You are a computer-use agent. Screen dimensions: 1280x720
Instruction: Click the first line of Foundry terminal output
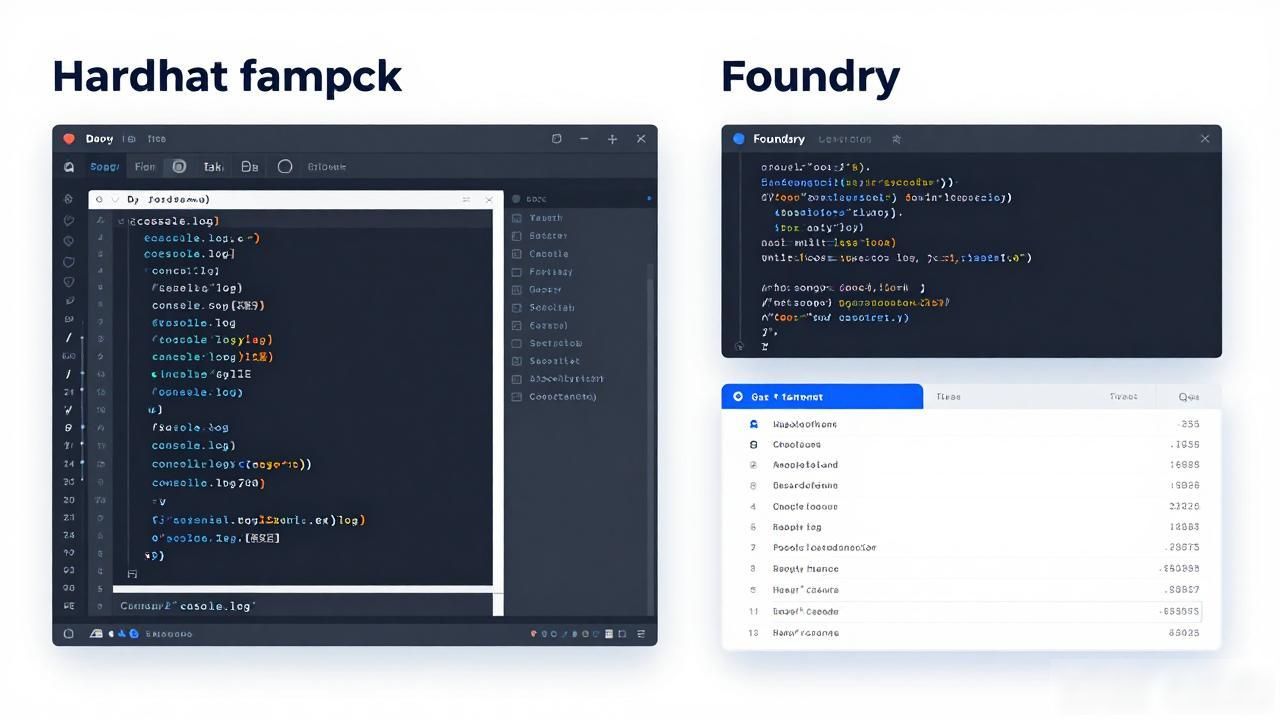pyautogui.click(x=816, y=168)
